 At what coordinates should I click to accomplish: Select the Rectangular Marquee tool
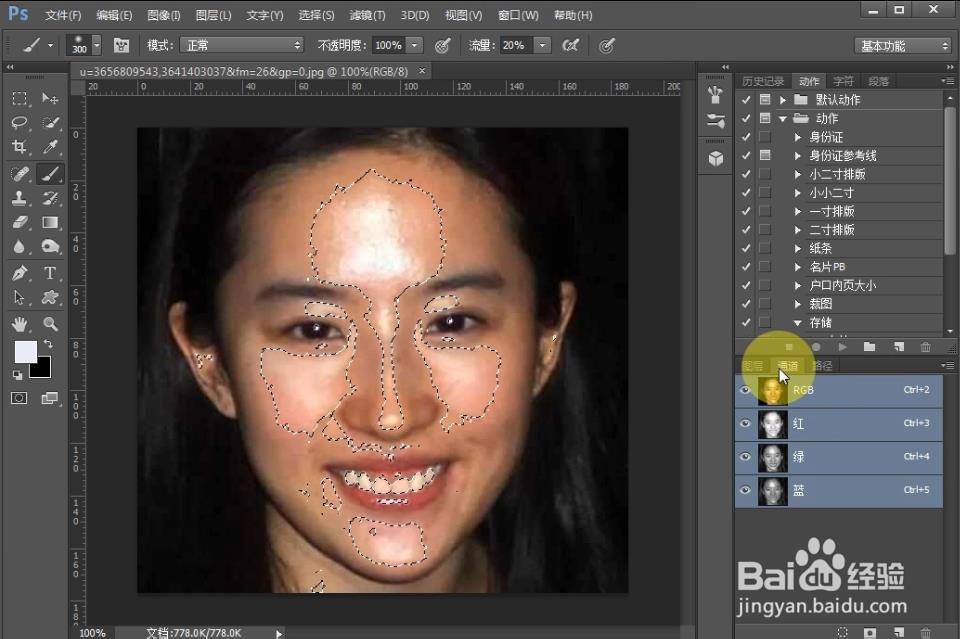(20, 99)
